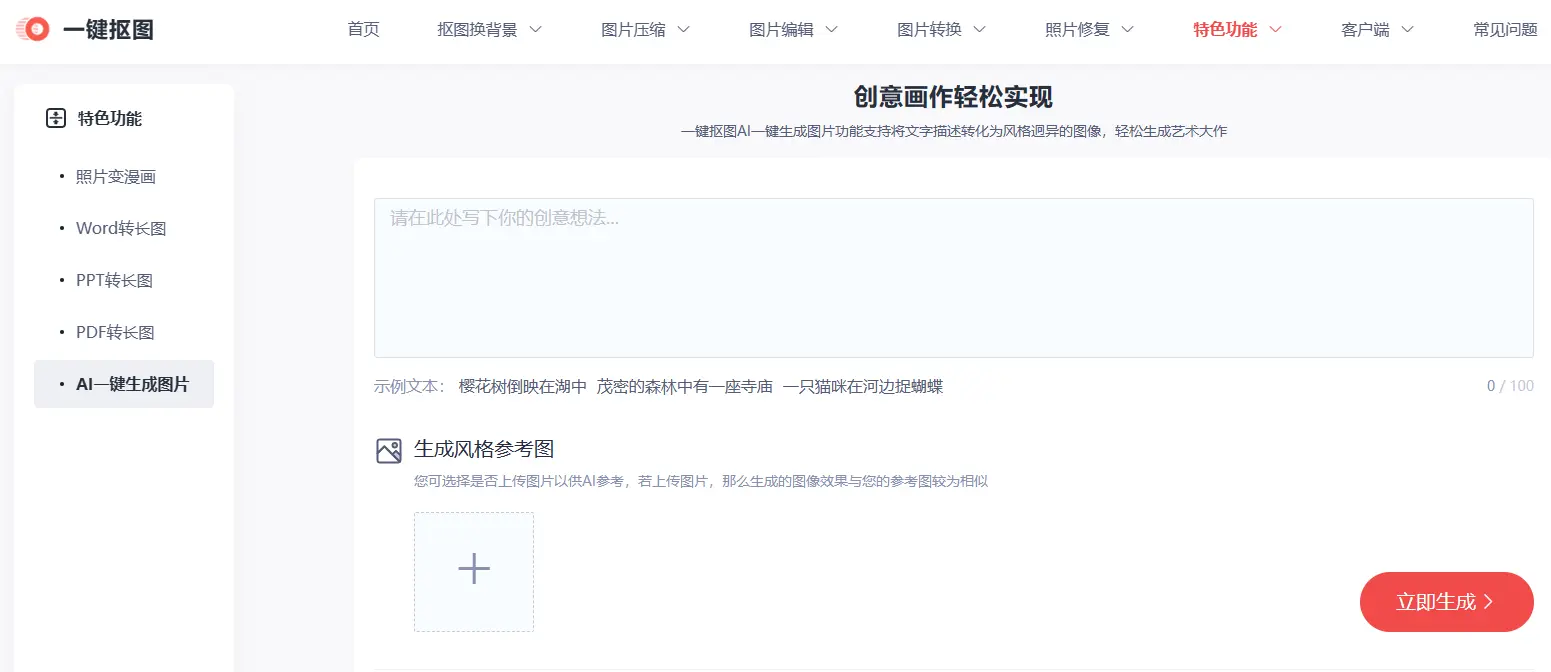
Task: Go to 常见问题 page
Action: pos(1505,30)
